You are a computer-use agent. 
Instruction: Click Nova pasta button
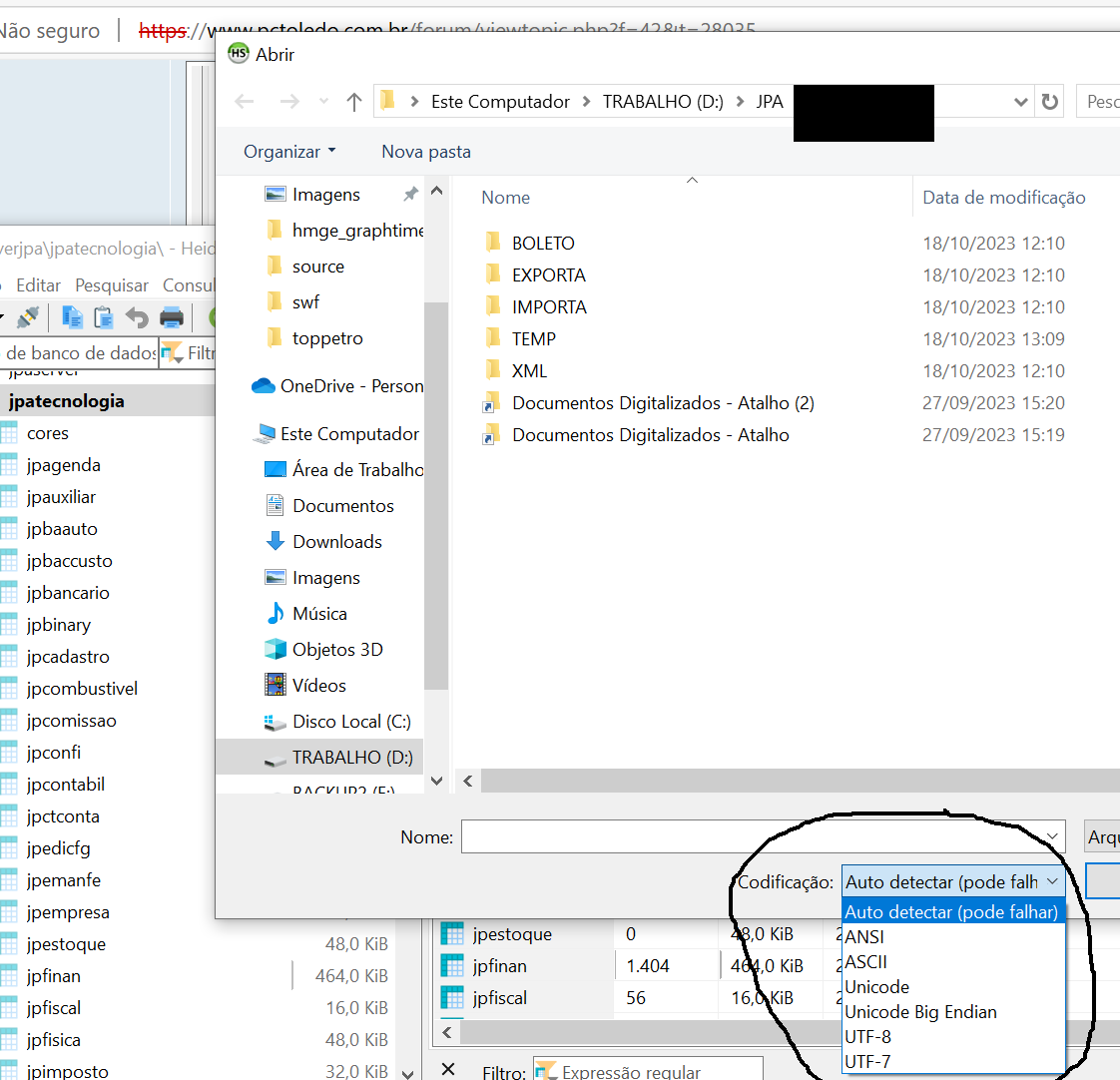point(425,152)
